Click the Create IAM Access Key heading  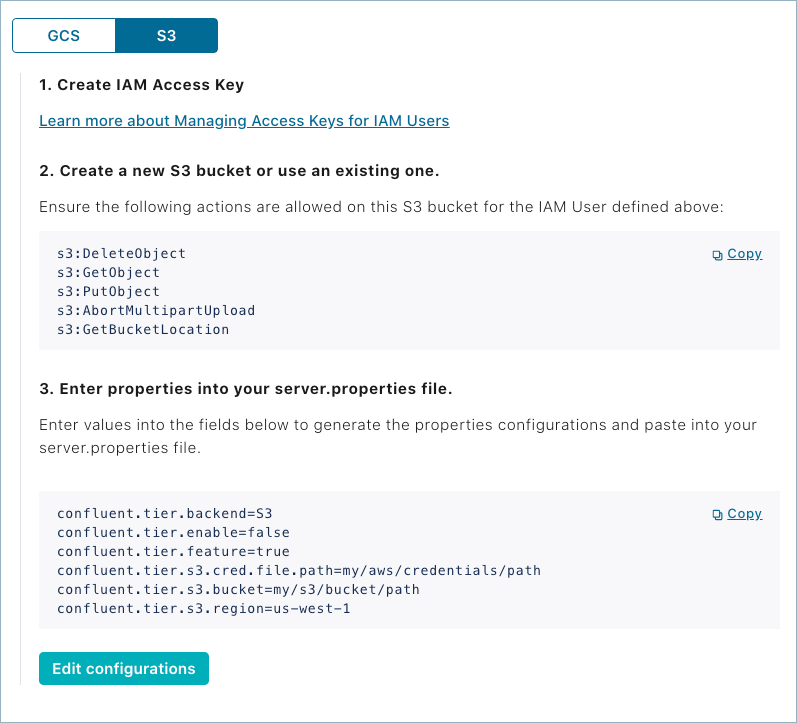(x=141, y=85)
